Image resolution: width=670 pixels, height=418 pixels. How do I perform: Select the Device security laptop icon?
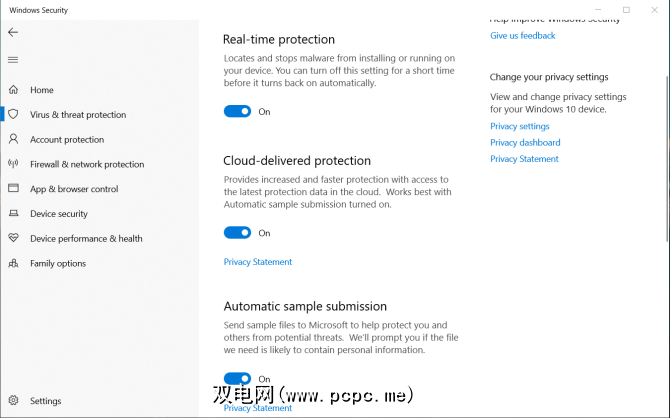13,214
